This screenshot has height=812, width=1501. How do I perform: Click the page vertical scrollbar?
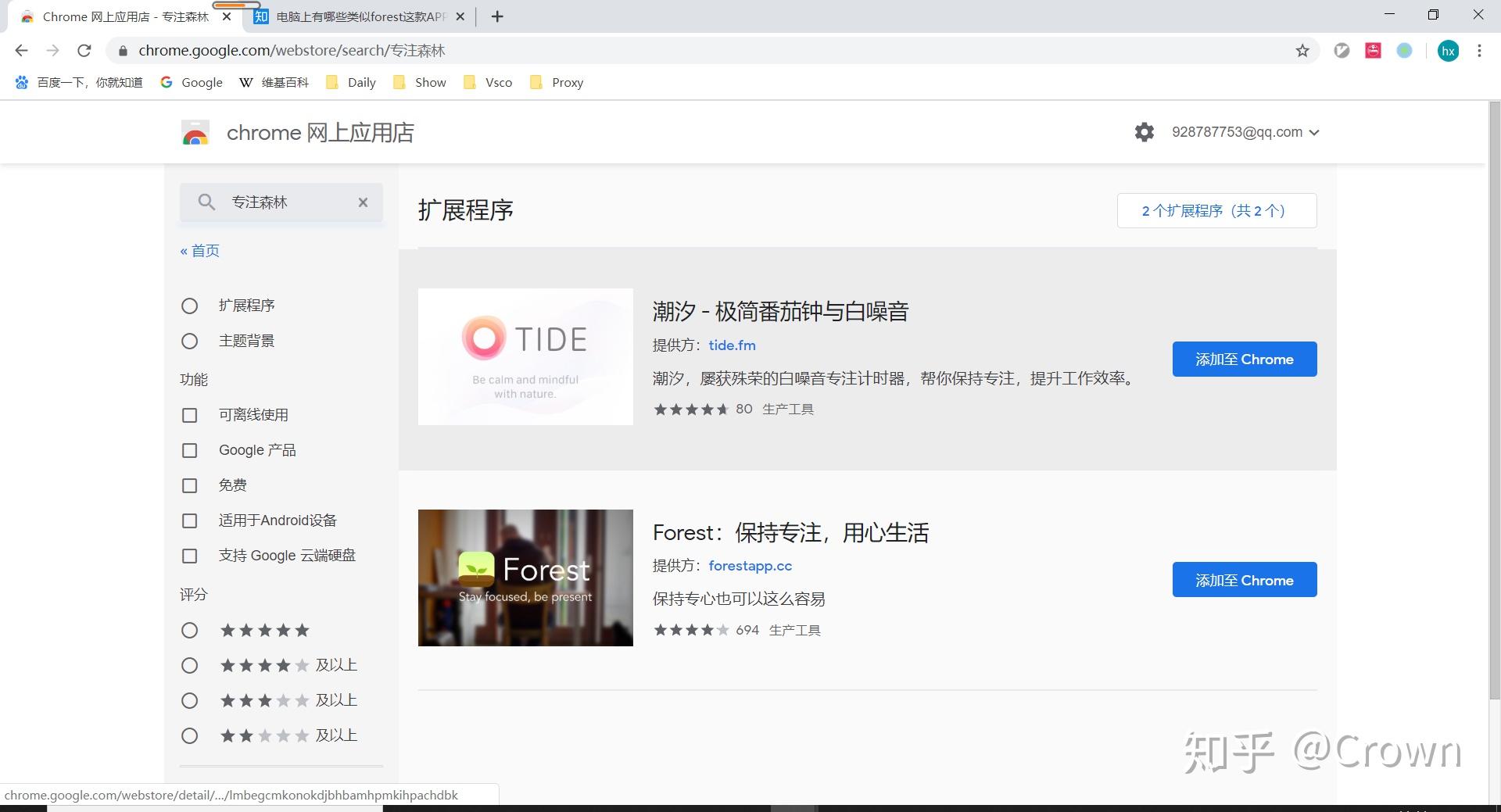coord(1494,399)
